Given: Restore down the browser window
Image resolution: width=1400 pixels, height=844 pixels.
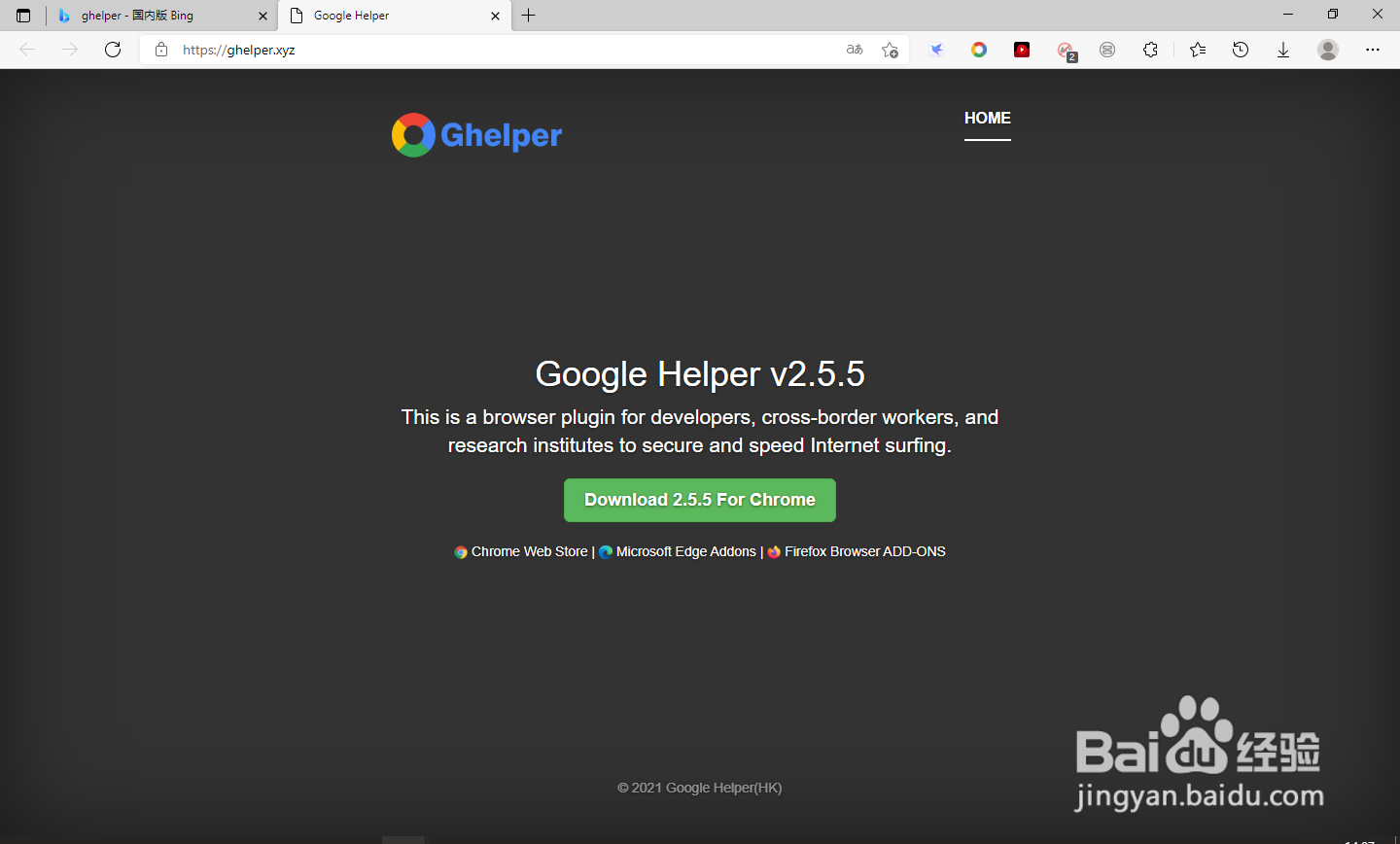Looking at the screenshot, I should [x=1333, y=15].
